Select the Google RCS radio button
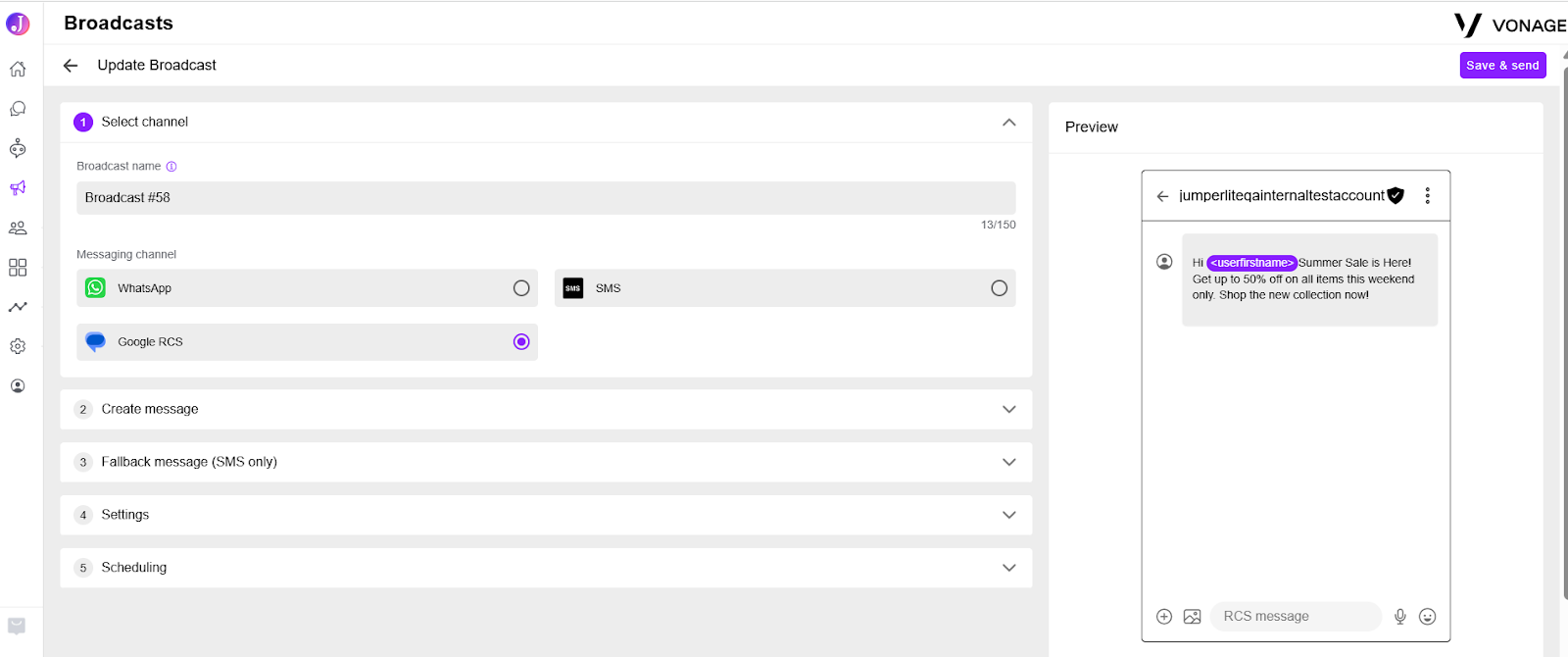1568x657 pixels. click(x=521, y=342)
